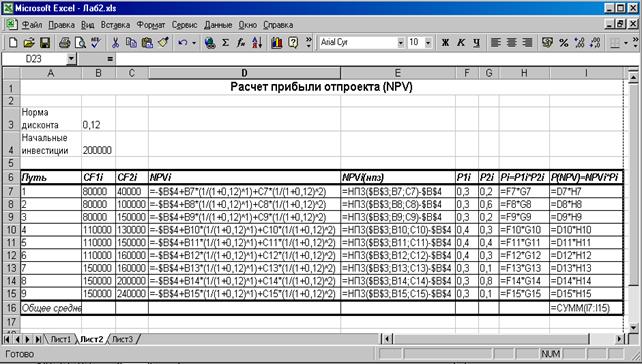Expand more standard toolbar buttons chevron
642x364 pixels.
309,42
